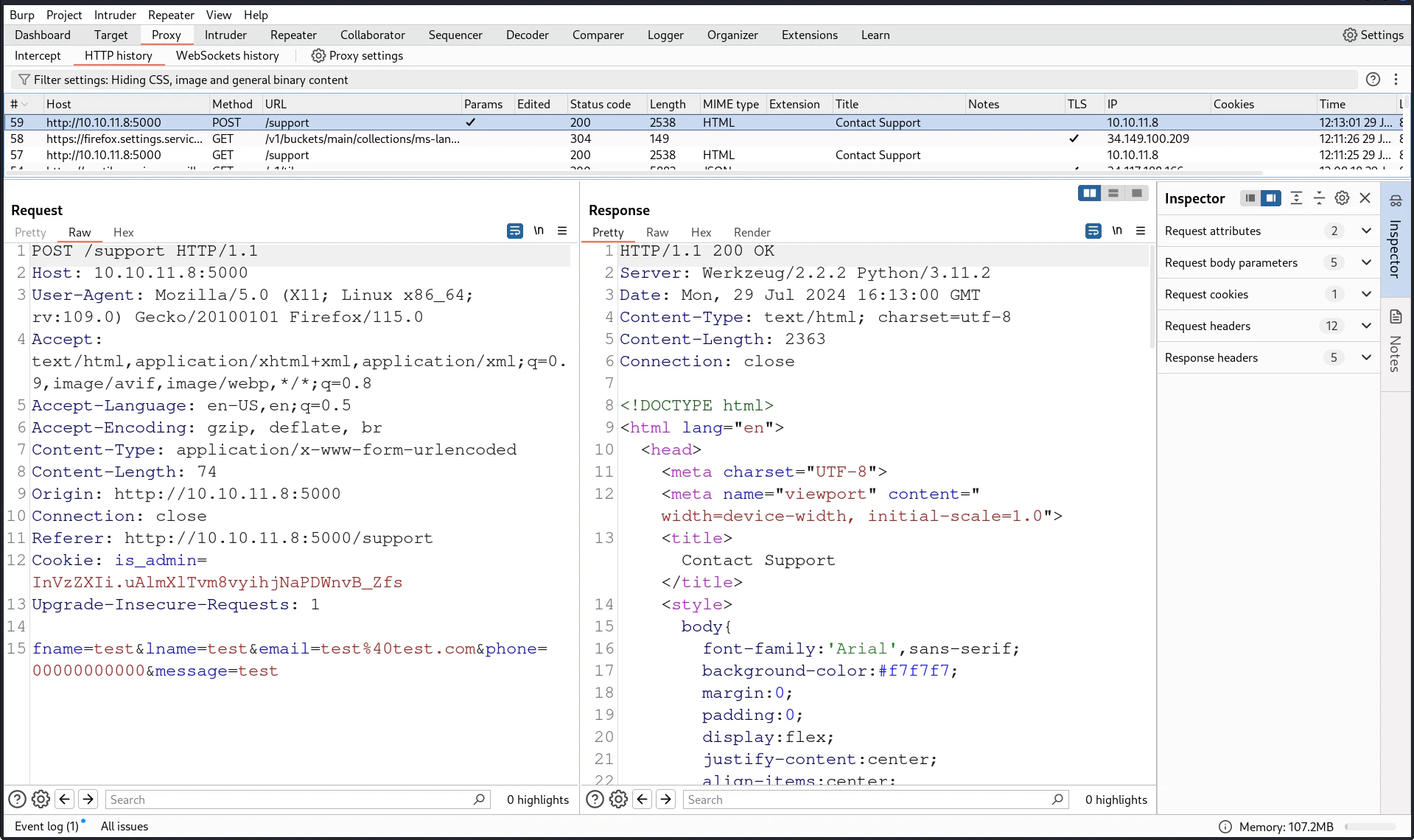Viewport: 1414px width, 840px height.
Task: Switch to combined tabbed request/response layout
Action: click(1137, 193)
